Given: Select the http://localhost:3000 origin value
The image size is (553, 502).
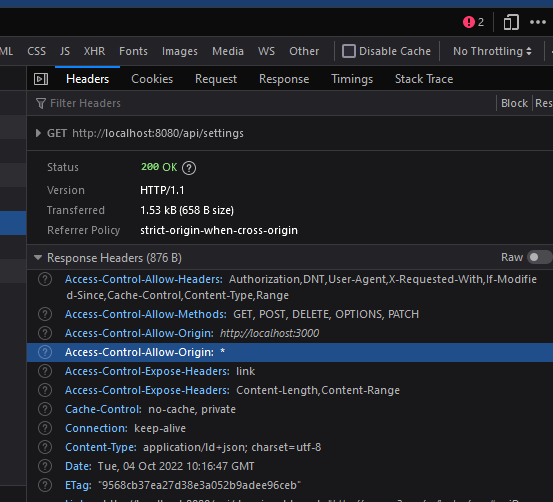Looking at the screenshot, I should click(x=269, y=333).
